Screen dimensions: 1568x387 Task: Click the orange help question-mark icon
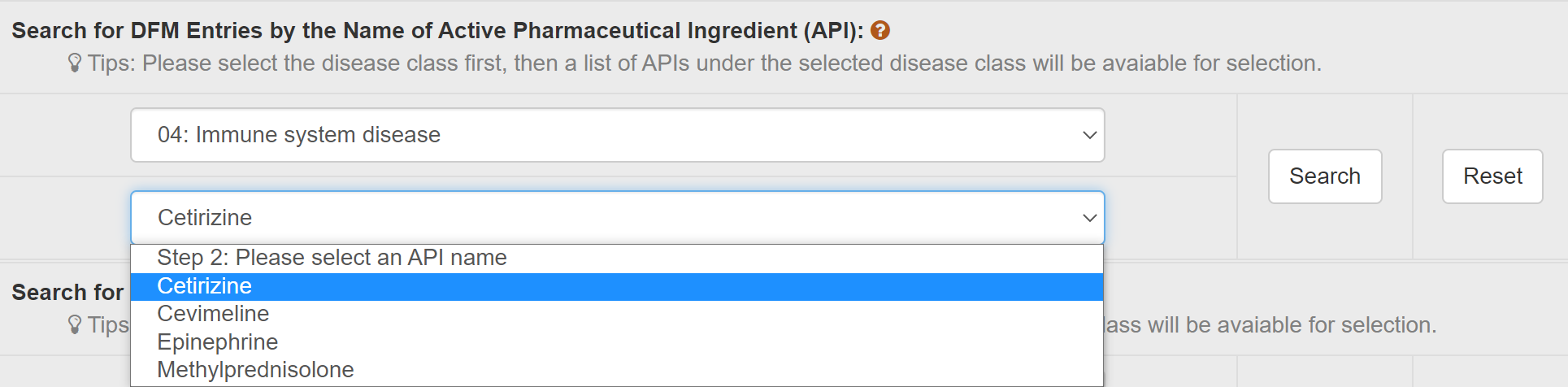click(x=880, y=31)
